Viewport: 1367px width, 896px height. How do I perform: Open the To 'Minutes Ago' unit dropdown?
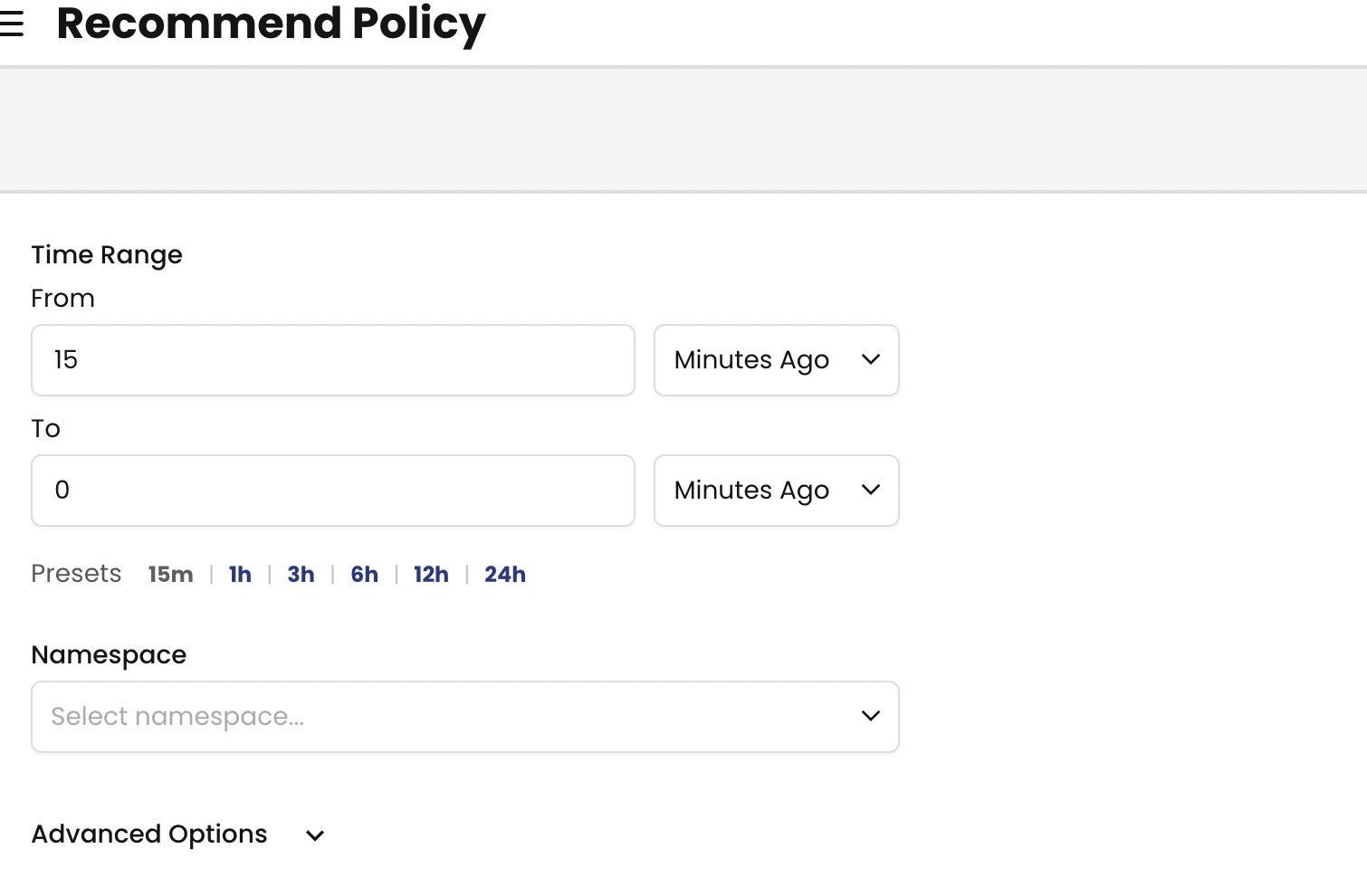(751, 491)
